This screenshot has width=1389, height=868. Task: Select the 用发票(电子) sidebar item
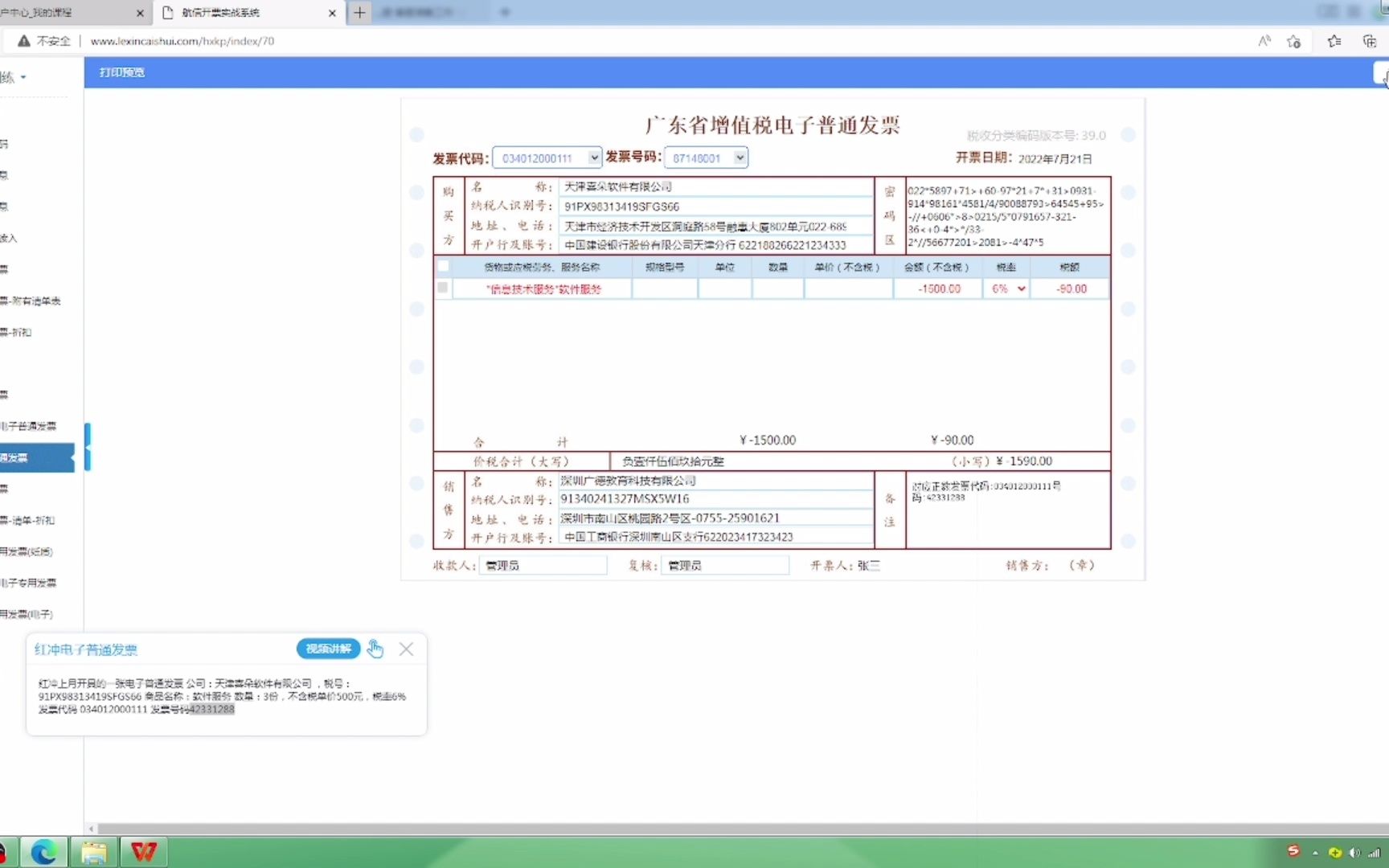click(27, 614)
